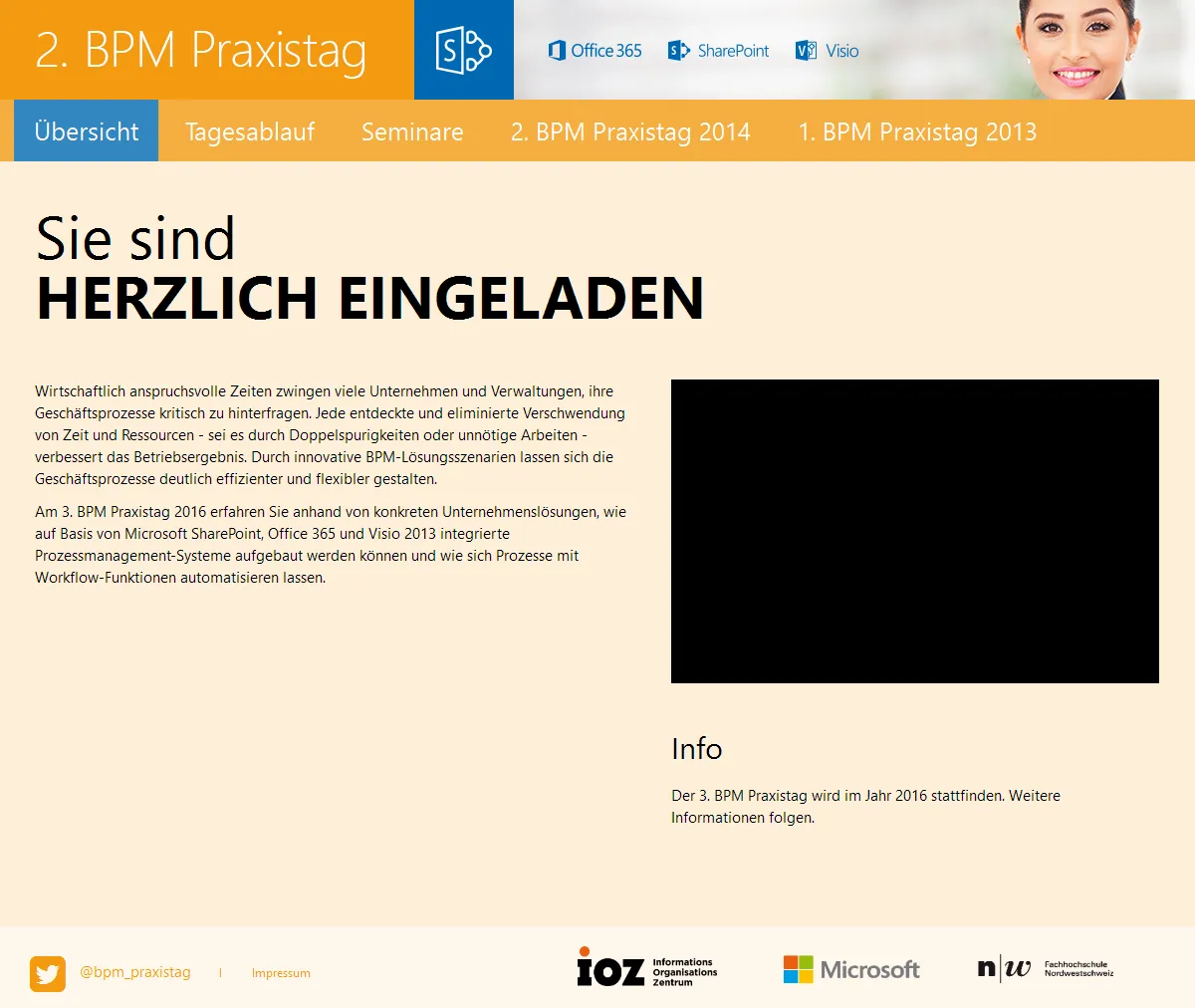
Task: Open the Impressum link
Action: [x=281, y=973]
